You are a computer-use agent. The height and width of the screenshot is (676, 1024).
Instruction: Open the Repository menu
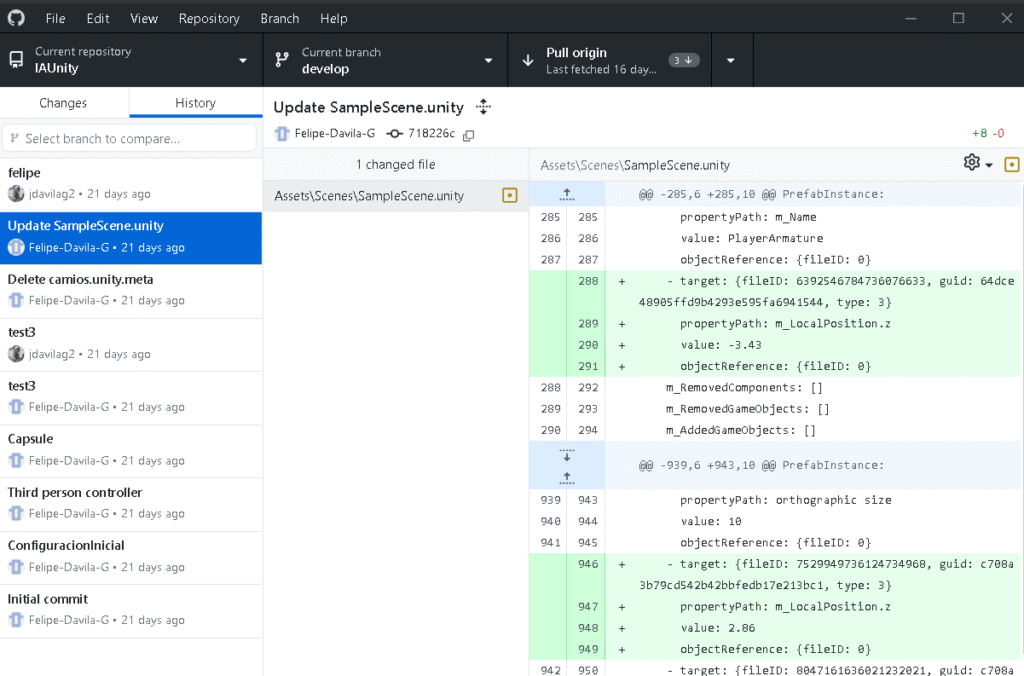(209, 18)
